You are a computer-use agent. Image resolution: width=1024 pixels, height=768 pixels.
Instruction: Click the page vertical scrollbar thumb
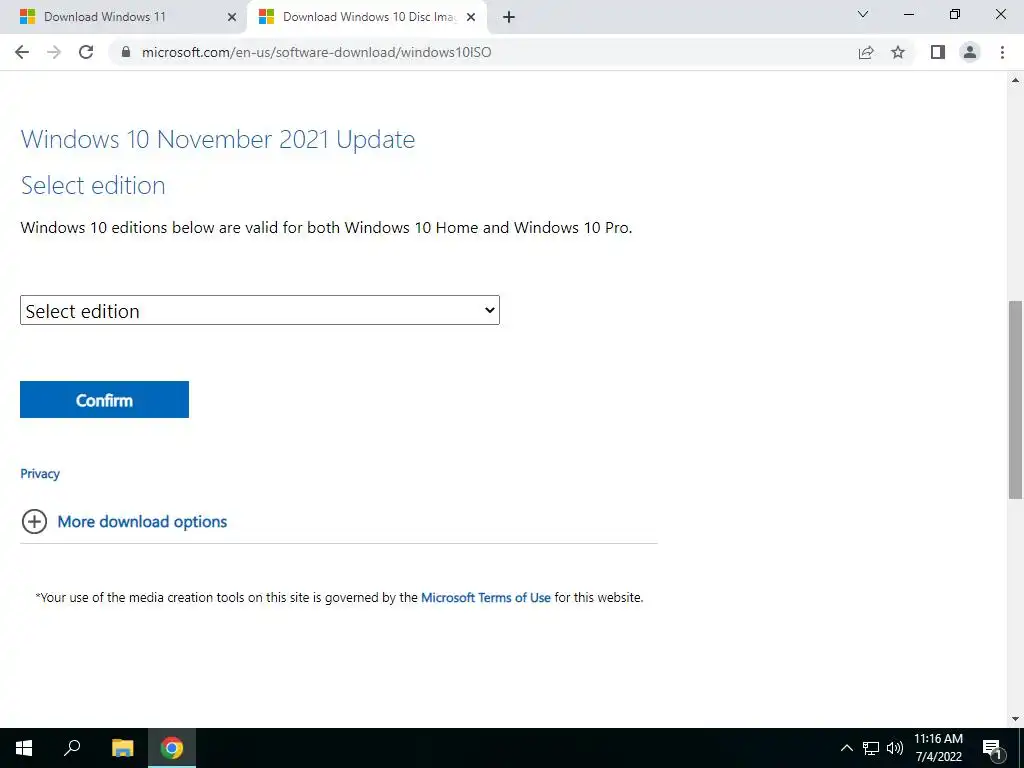pos(1016,400)
